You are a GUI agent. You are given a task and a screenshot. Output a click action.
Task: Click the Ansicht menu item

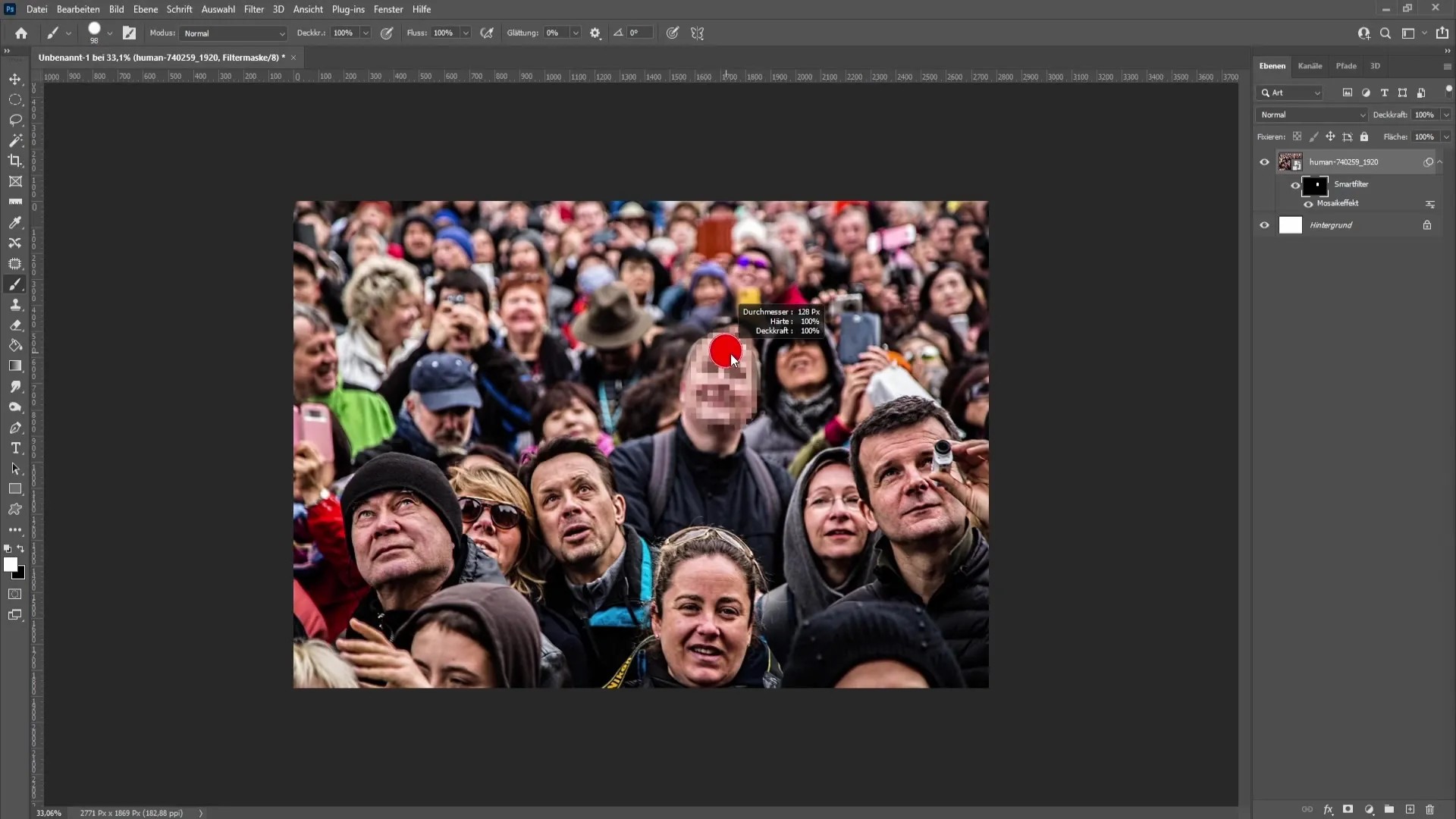pyautogui.click(x=308, y=9)
